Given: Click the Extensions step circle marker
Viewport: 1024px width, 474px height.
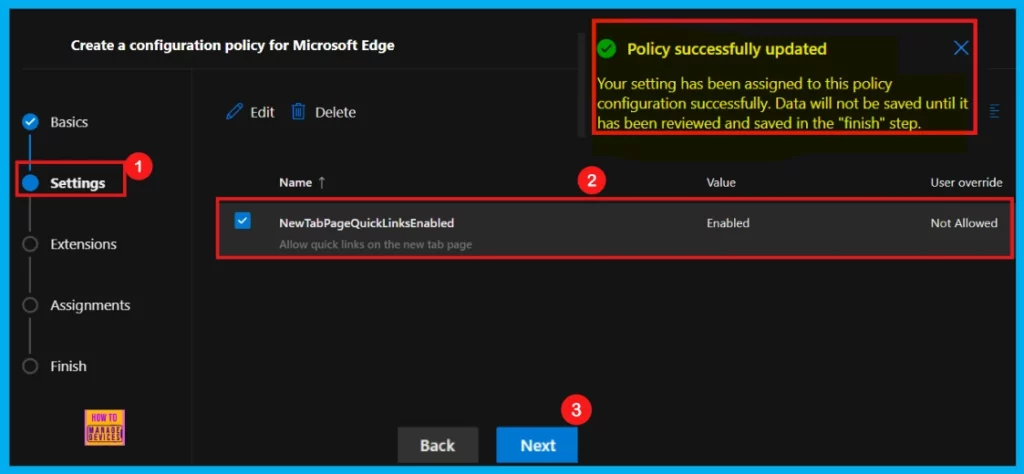Looking at the screenshot, I should (30, 244).
